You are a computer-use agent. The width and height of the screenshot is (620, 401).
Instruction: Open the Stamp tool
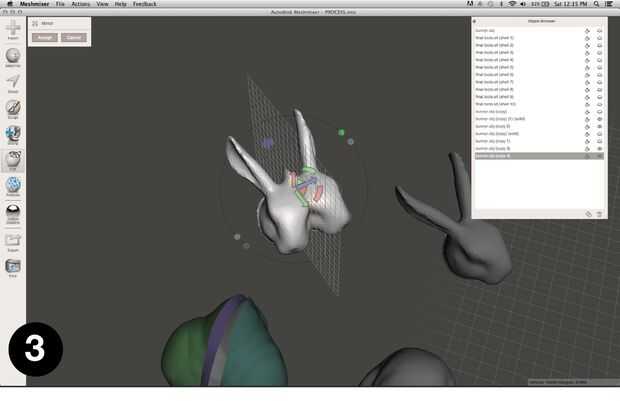pos(13,135)
